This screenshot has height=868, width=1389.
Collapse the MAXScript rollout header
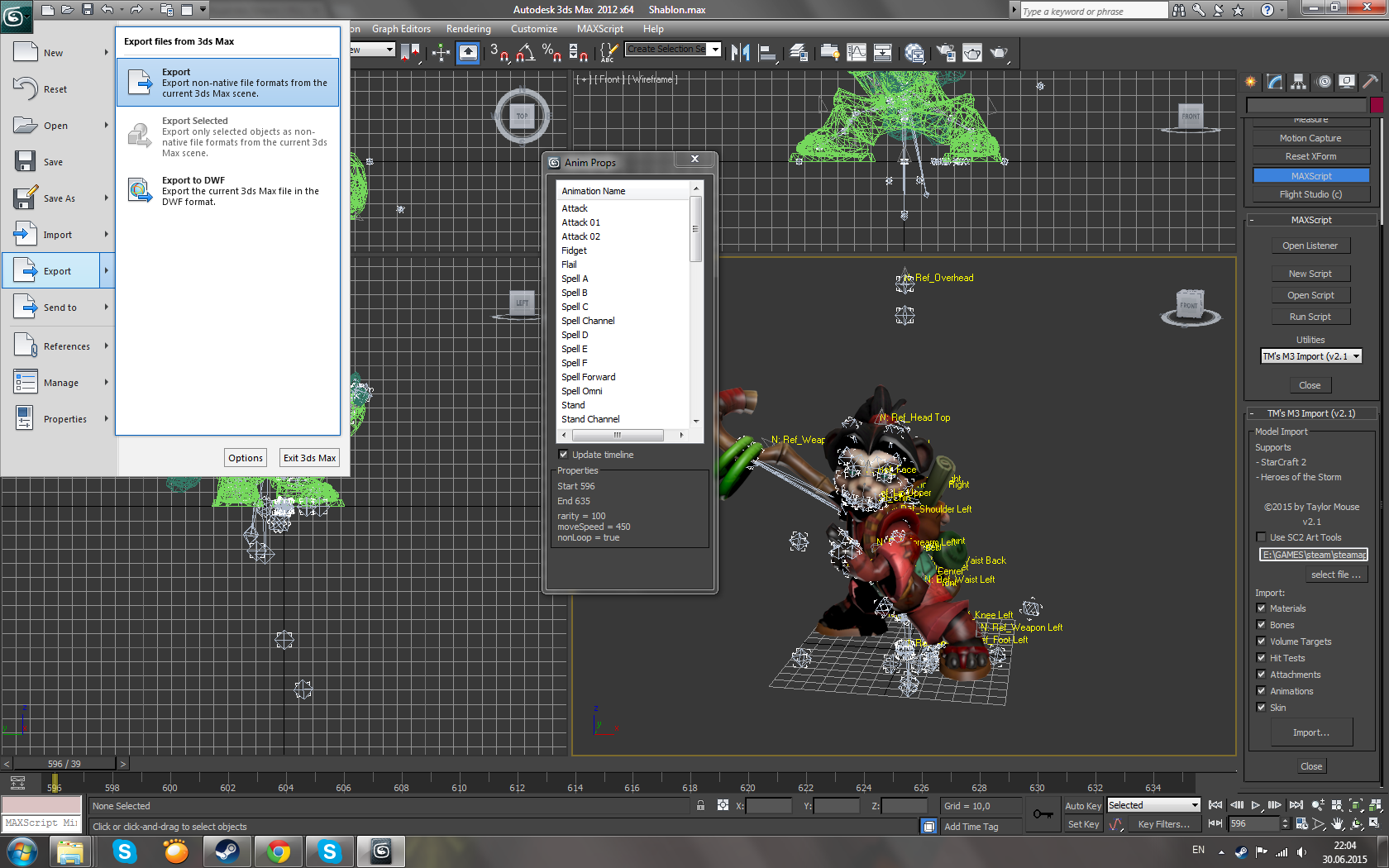point(1310,220)
